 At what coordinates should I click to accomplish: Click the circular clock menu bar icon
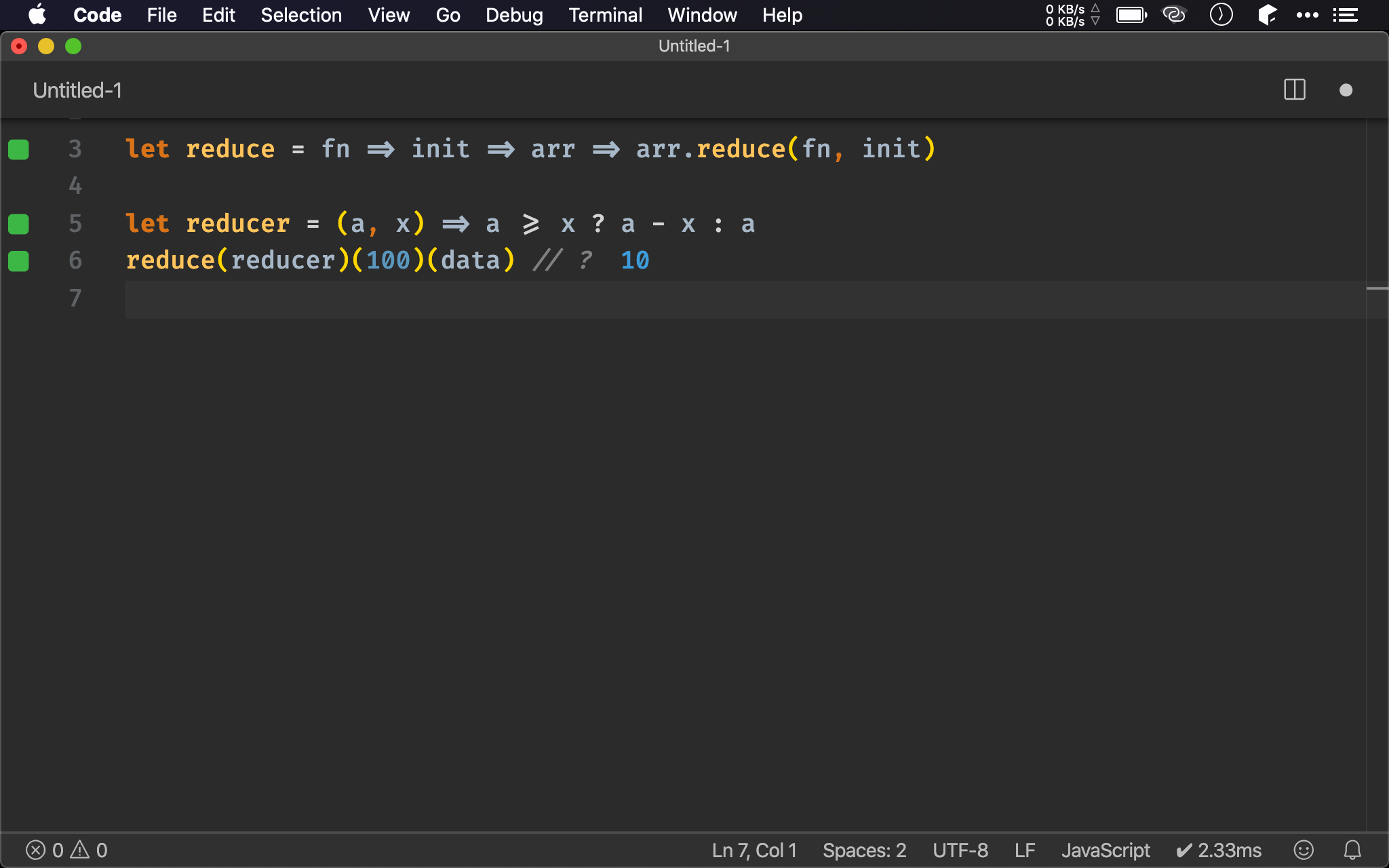pyautogui.click(x=1221, y=15)
